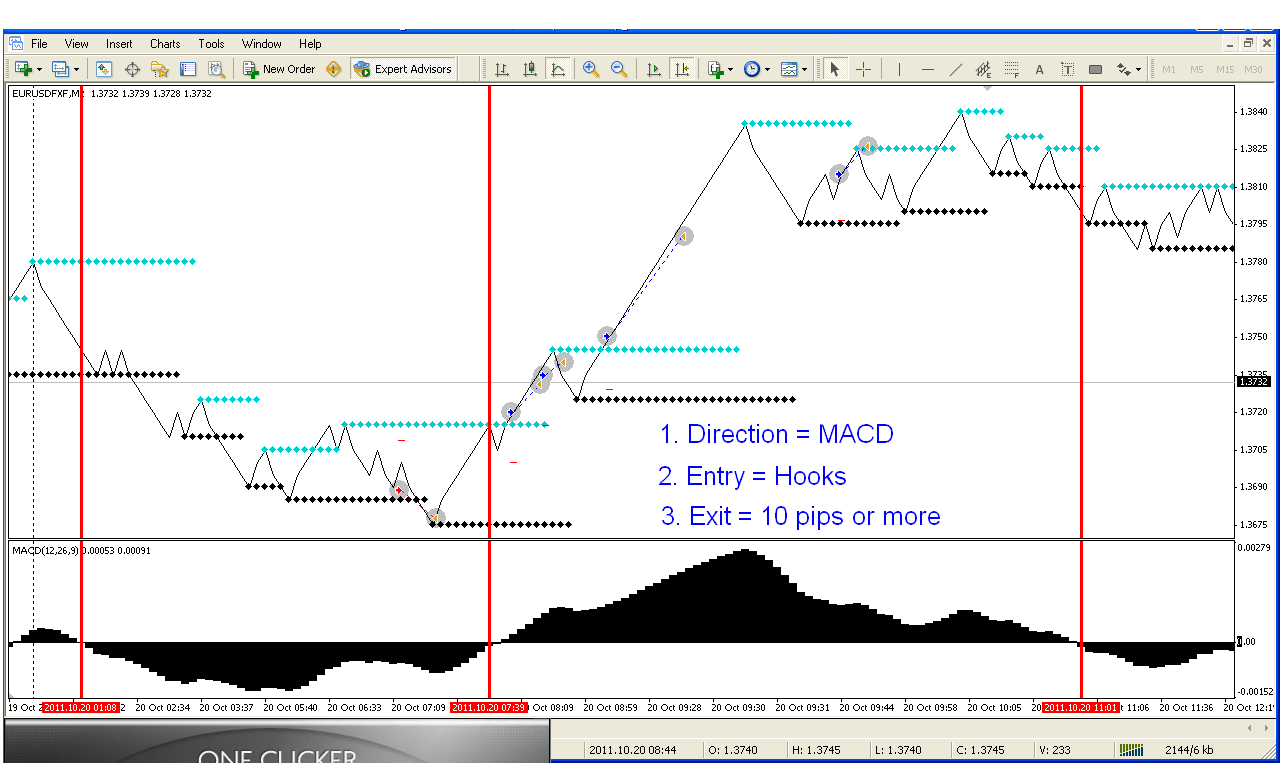Zoom out of the chart
This screenshot has height=763, width=1280.
pyautogui.click(x=619, y=69)
